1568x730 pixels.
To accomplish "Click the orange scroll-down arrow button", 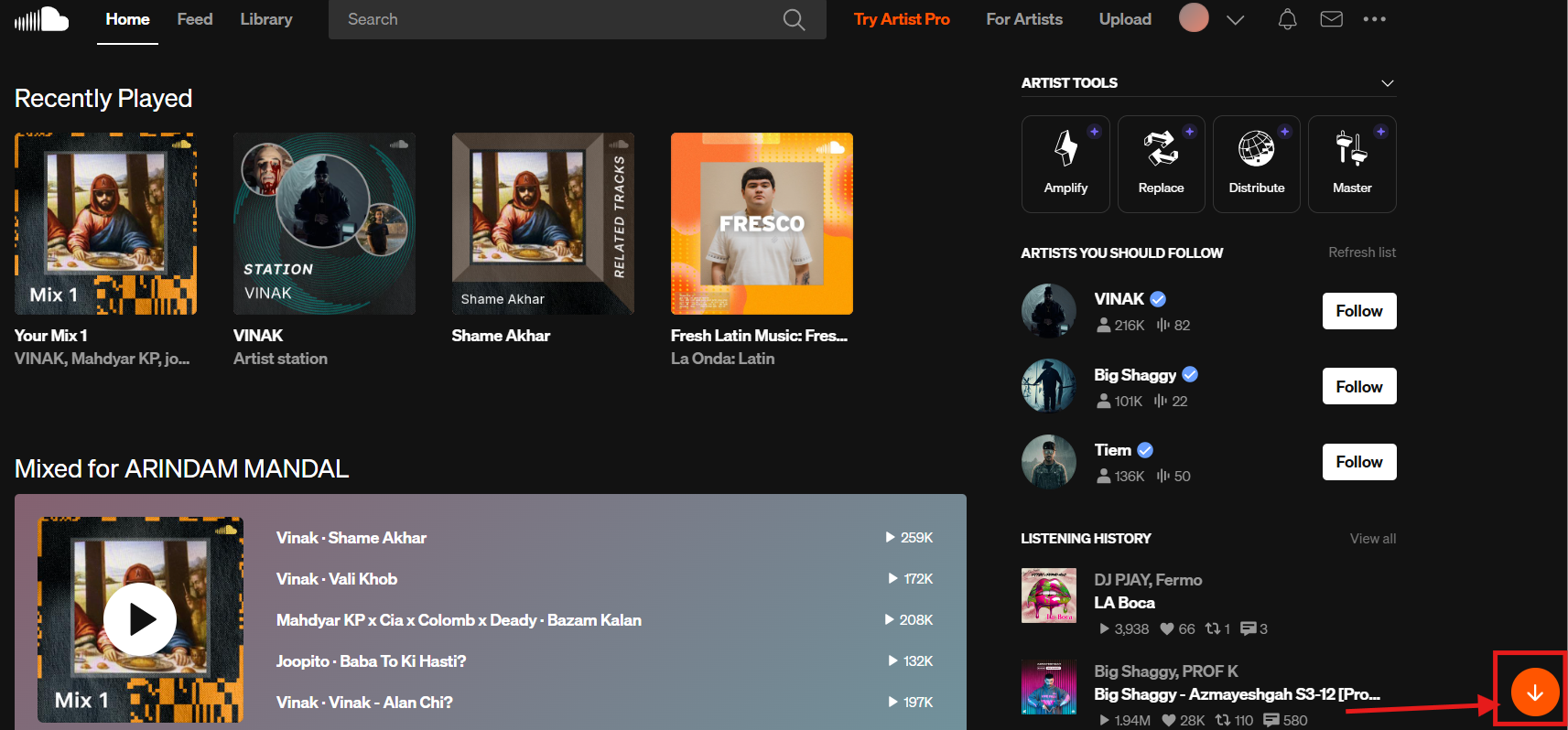I will pos(1535,692).
